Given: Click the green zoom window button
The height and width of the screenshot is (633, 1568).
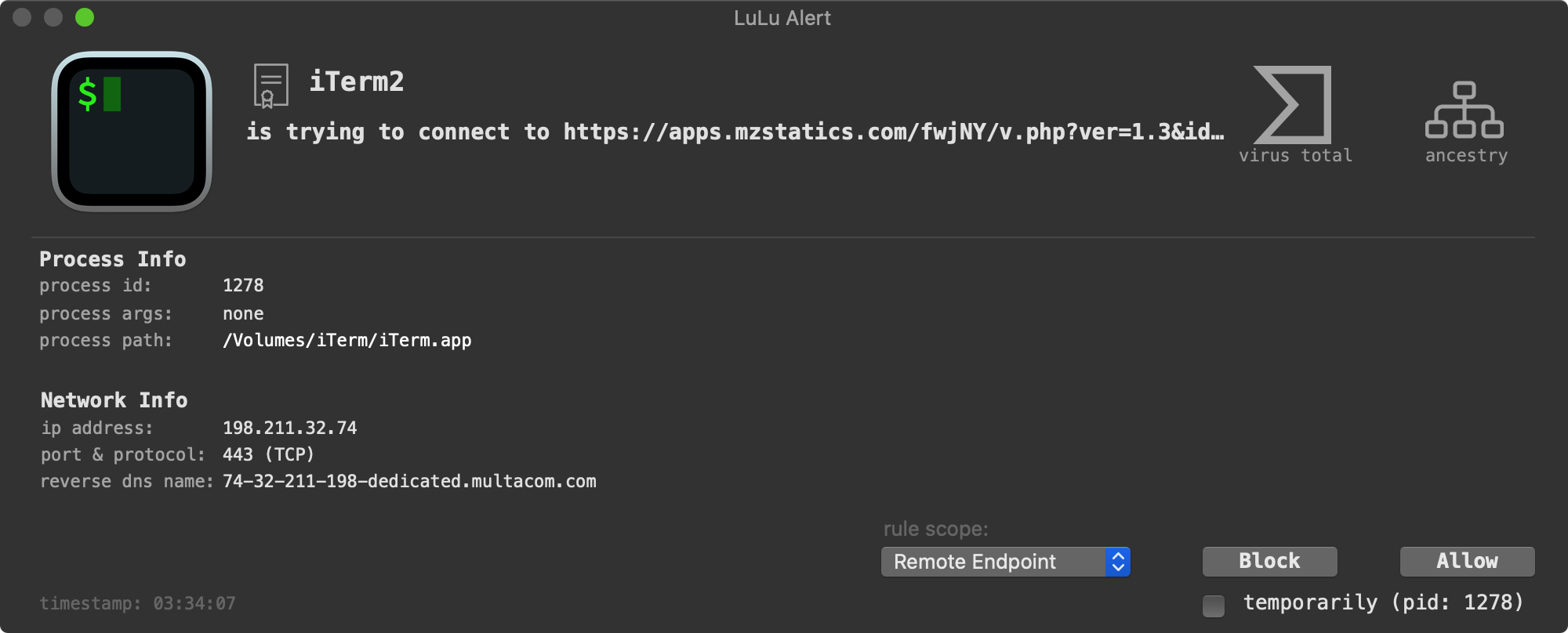Looking at the screenshot, I should point(85,17).
